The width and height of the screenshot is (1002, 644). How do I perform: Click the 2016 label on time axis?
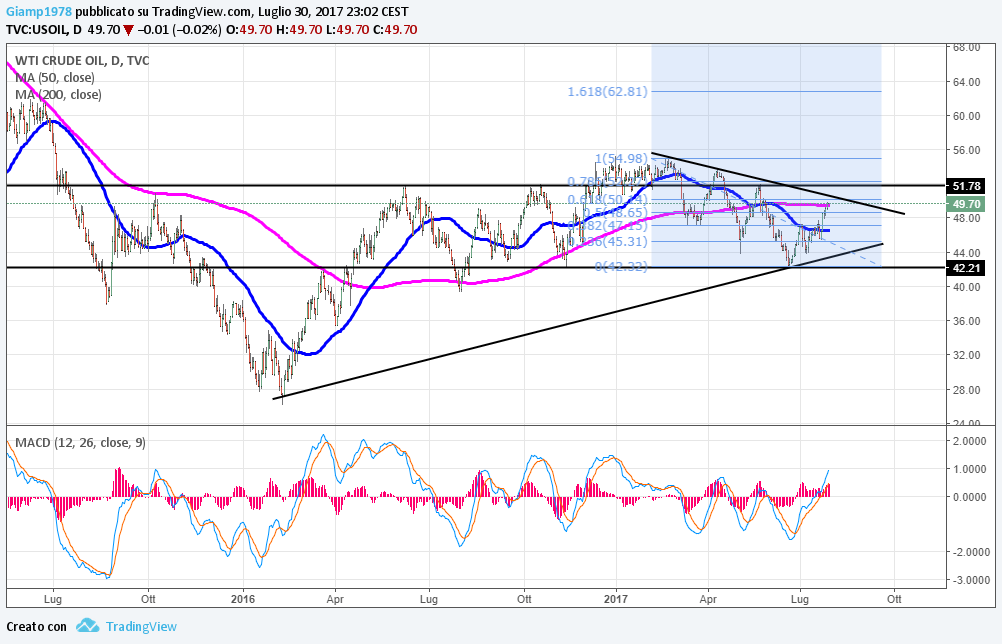243,598
